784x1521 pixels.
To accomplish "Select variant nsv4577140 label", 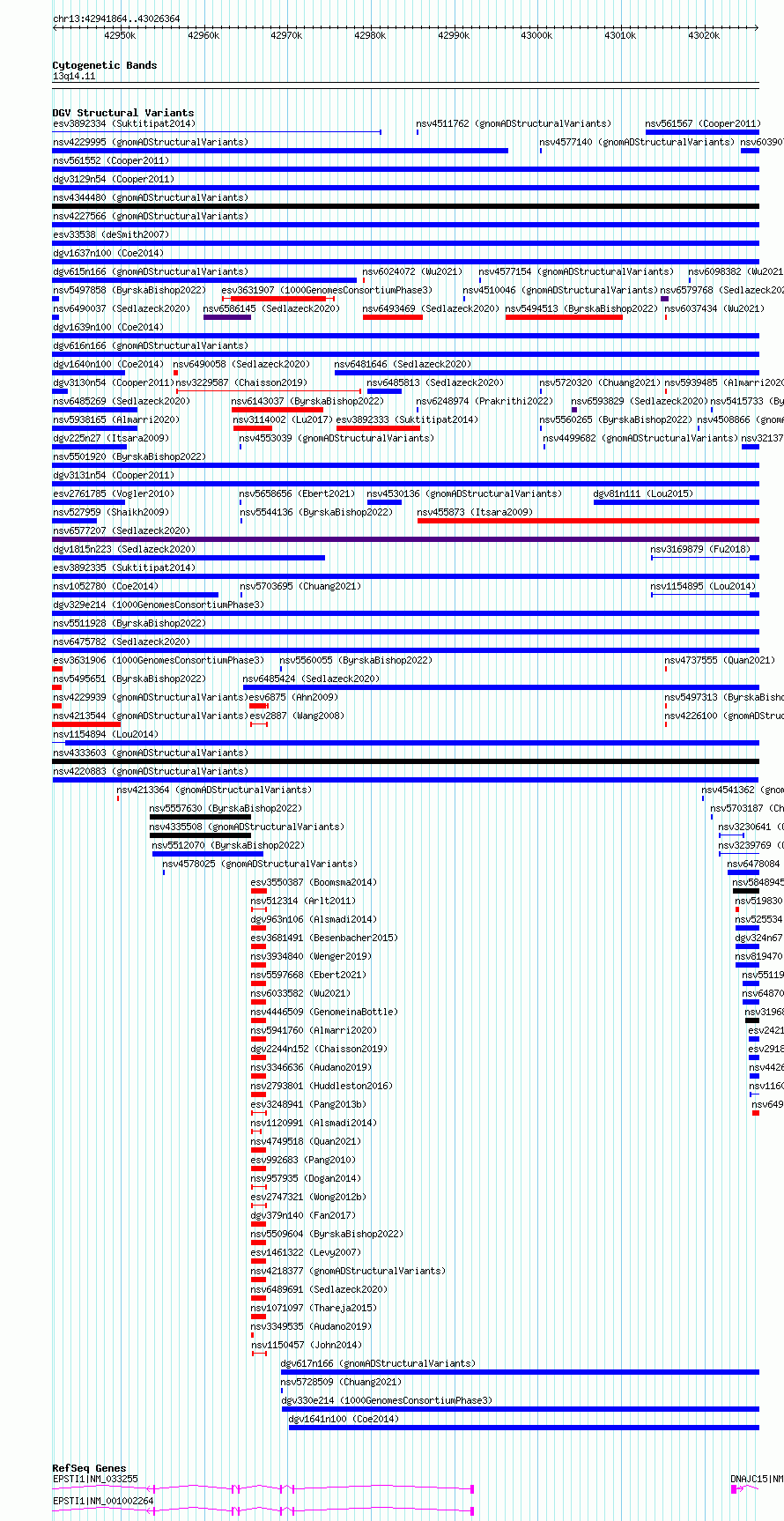I will pyautogui.click(x=637, y=143).
